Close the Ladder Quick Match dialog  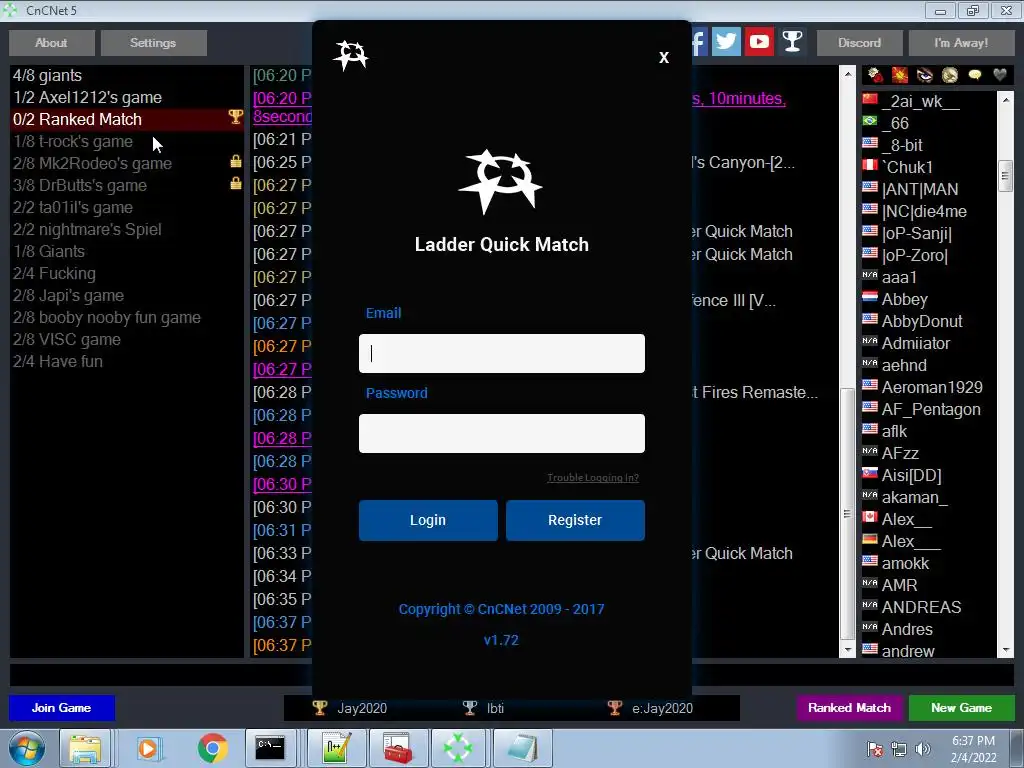click(x=664, y=57)
